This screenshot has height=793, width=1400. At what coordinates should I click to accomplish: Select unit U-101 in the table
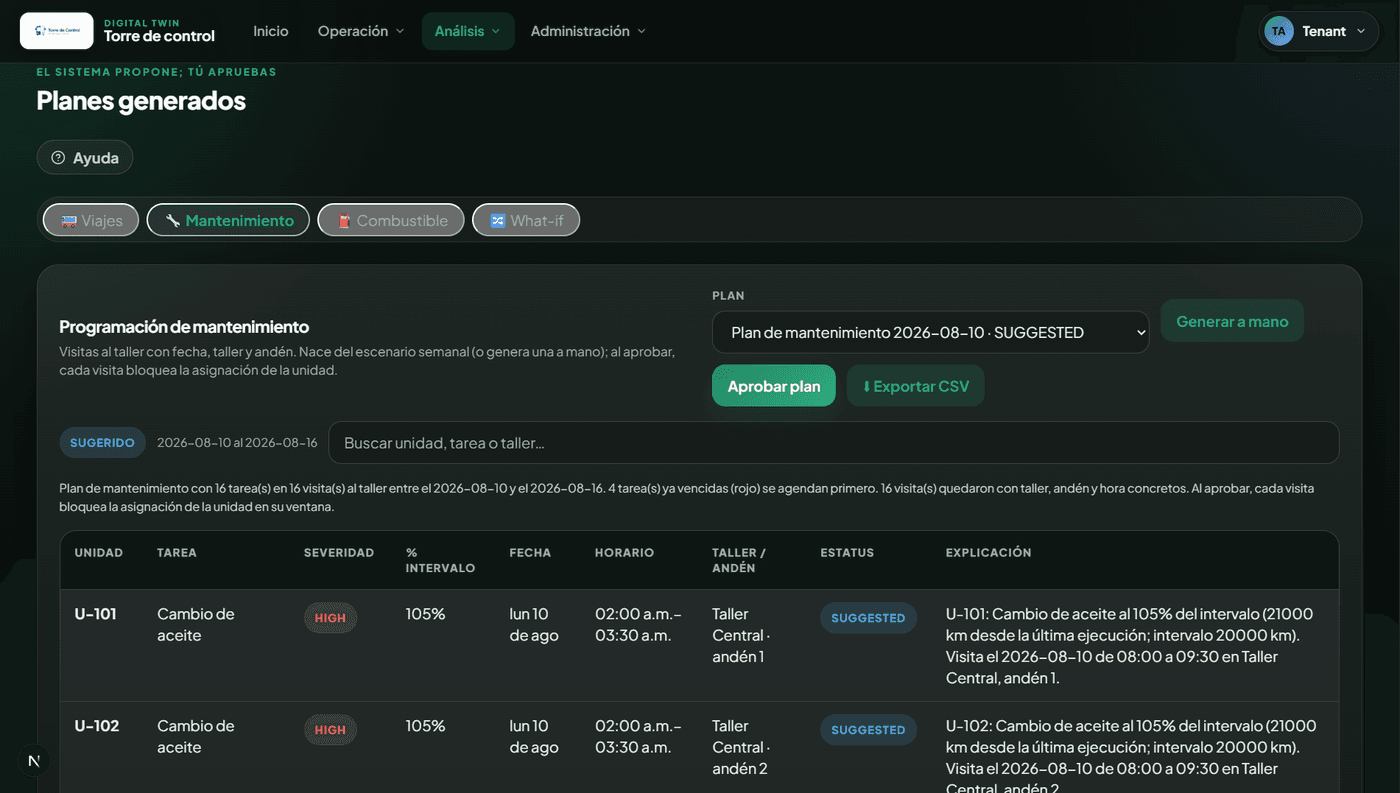coord(96,614)
